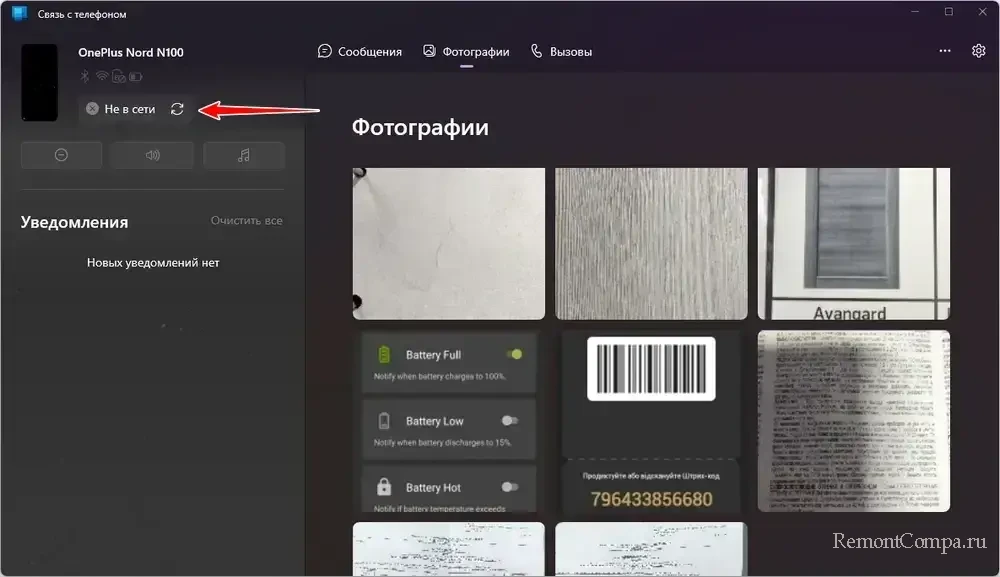Toggle the phone sound volume button
This screenshot has width=1000, height=577.
click(152, 155)
